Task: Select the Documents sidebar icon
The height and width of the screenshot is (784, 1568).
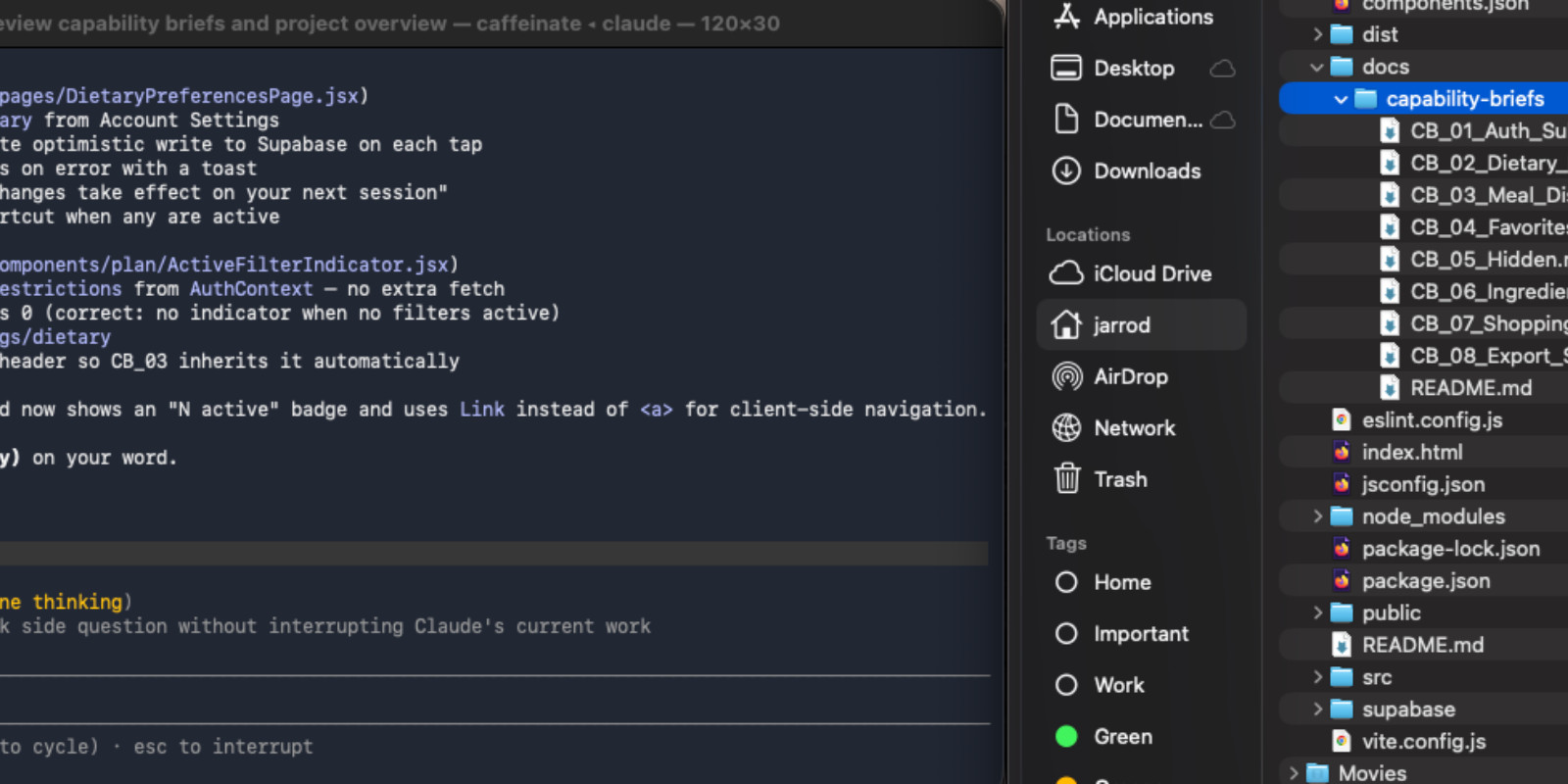Action: click(x=1066, y=120)
